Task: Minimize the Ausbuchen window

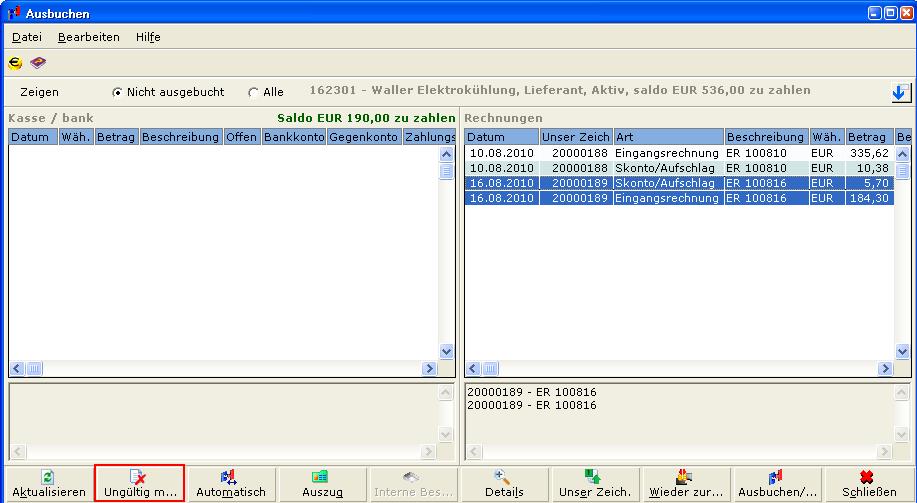Action: point(875,13)
